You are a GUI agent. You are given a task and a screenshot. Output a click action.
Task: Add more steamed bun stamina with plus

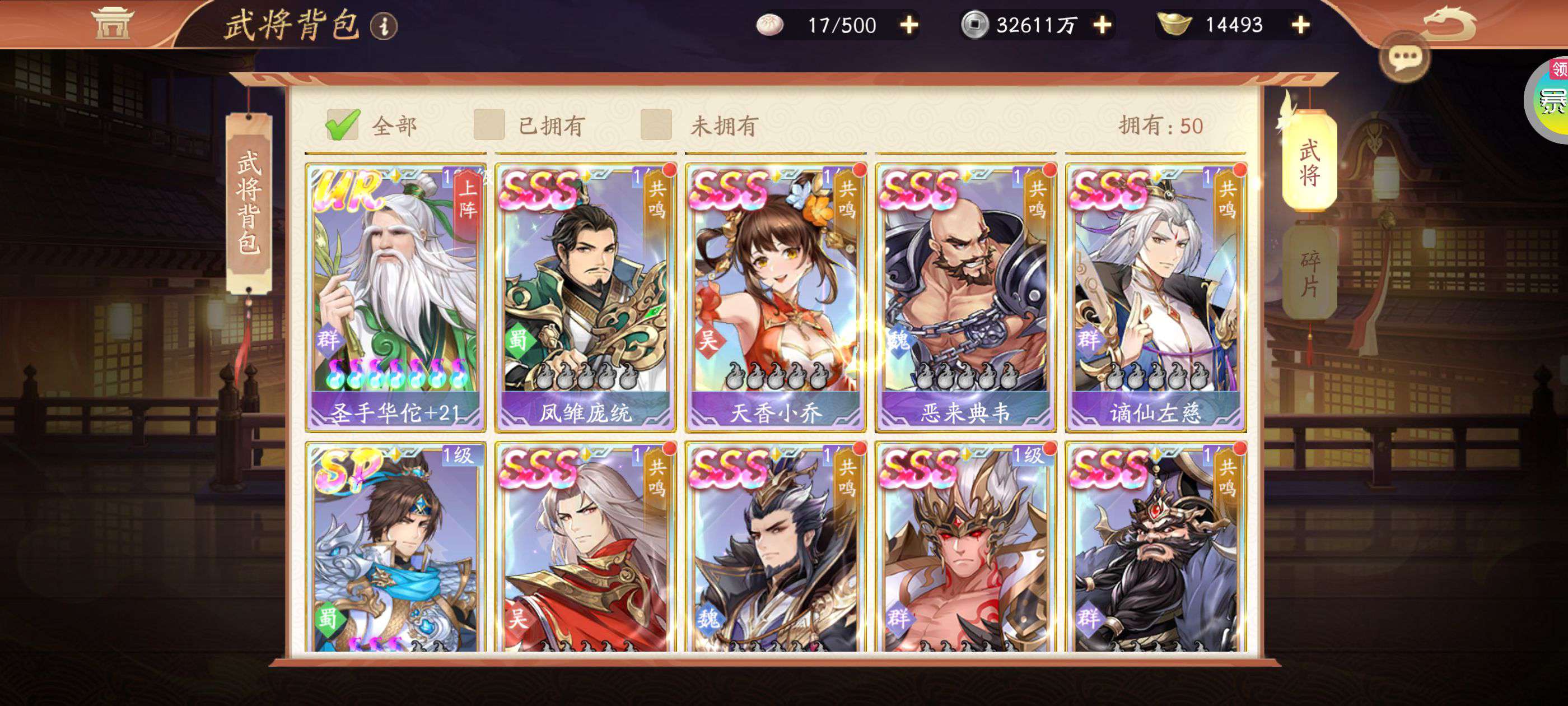[x=909, y=25]
